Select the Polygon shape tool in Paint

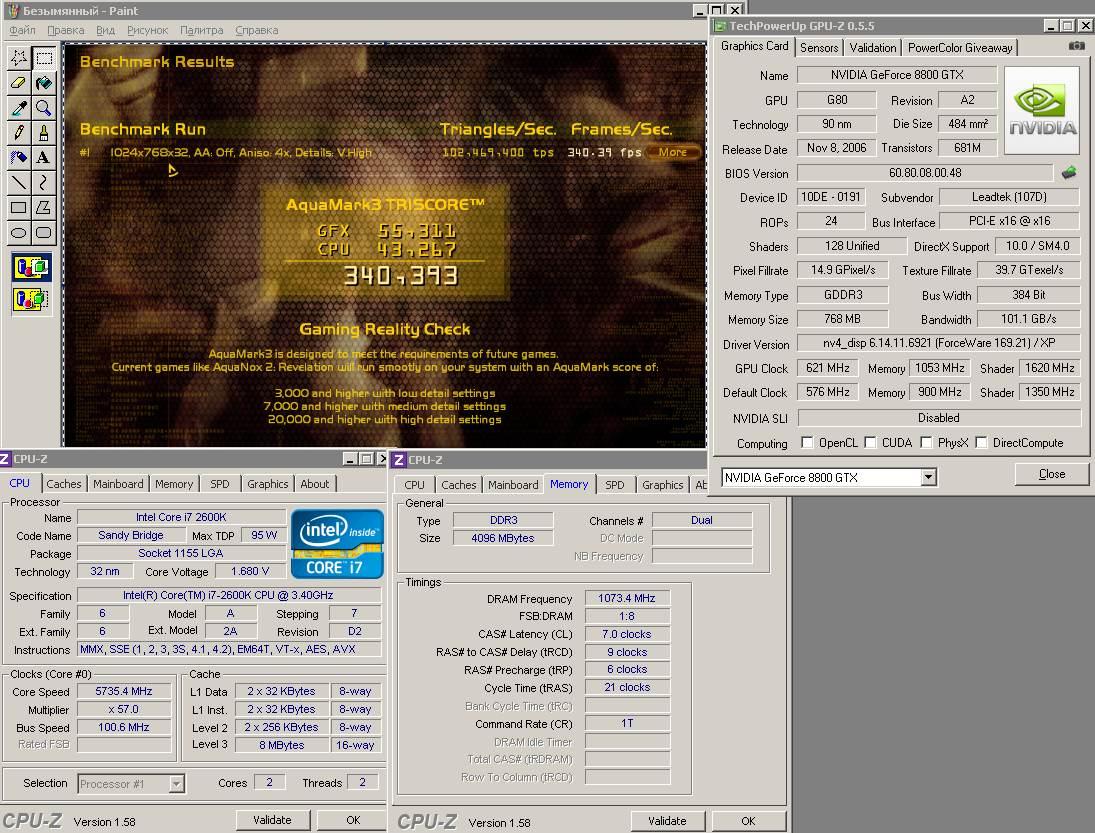44,207
